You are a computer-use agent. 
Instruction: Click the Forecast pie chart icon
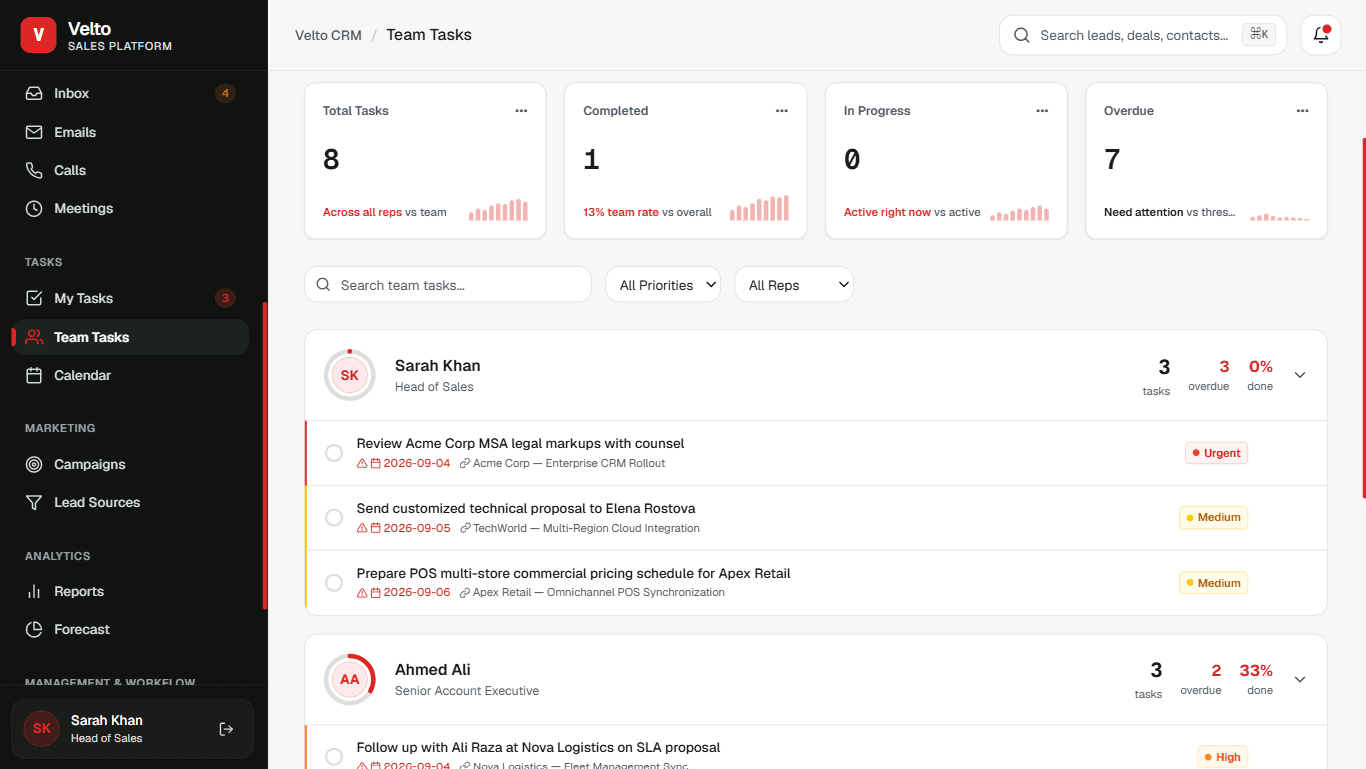click(34, 629)
